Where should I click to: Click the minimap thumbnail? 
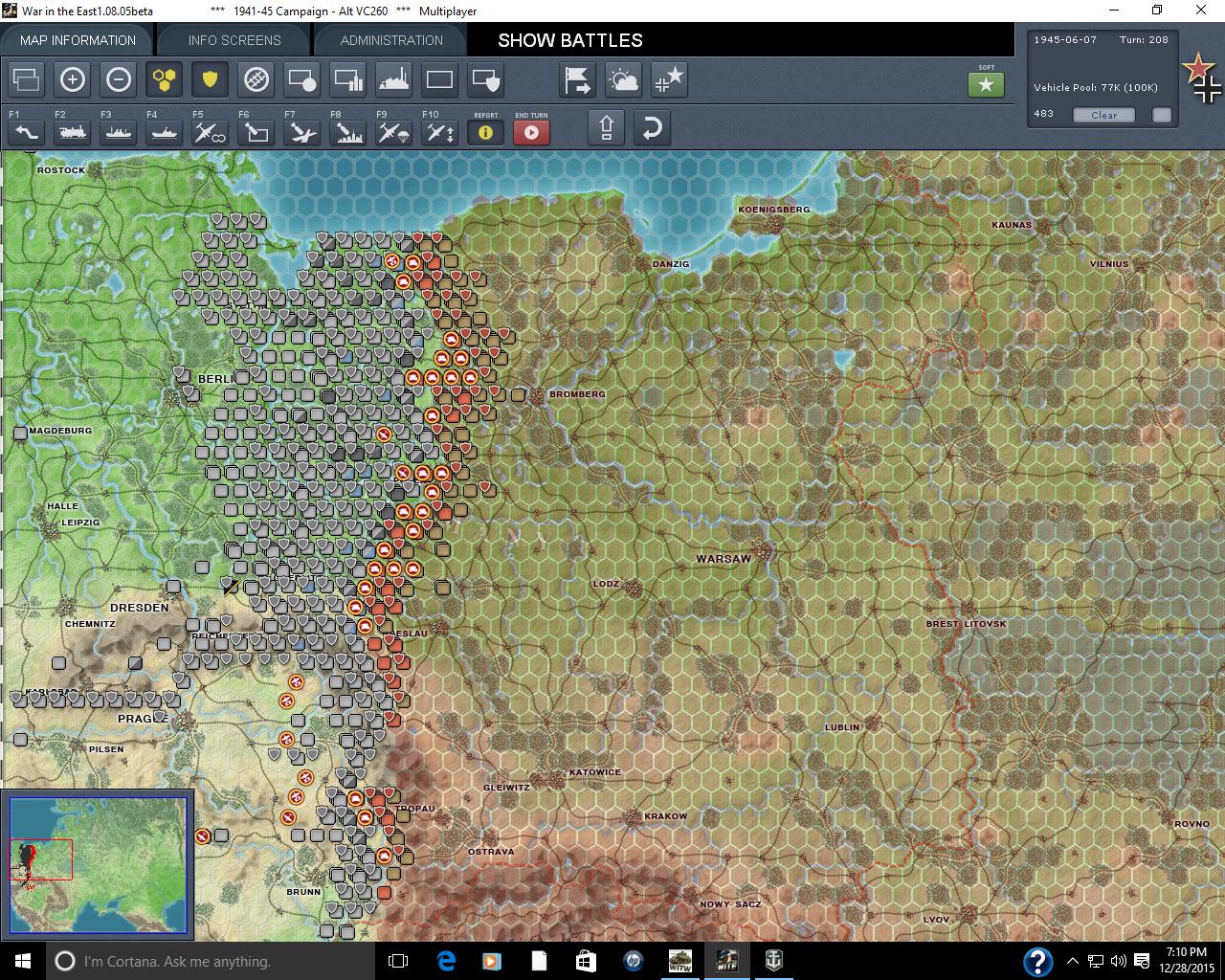point(98,865)
